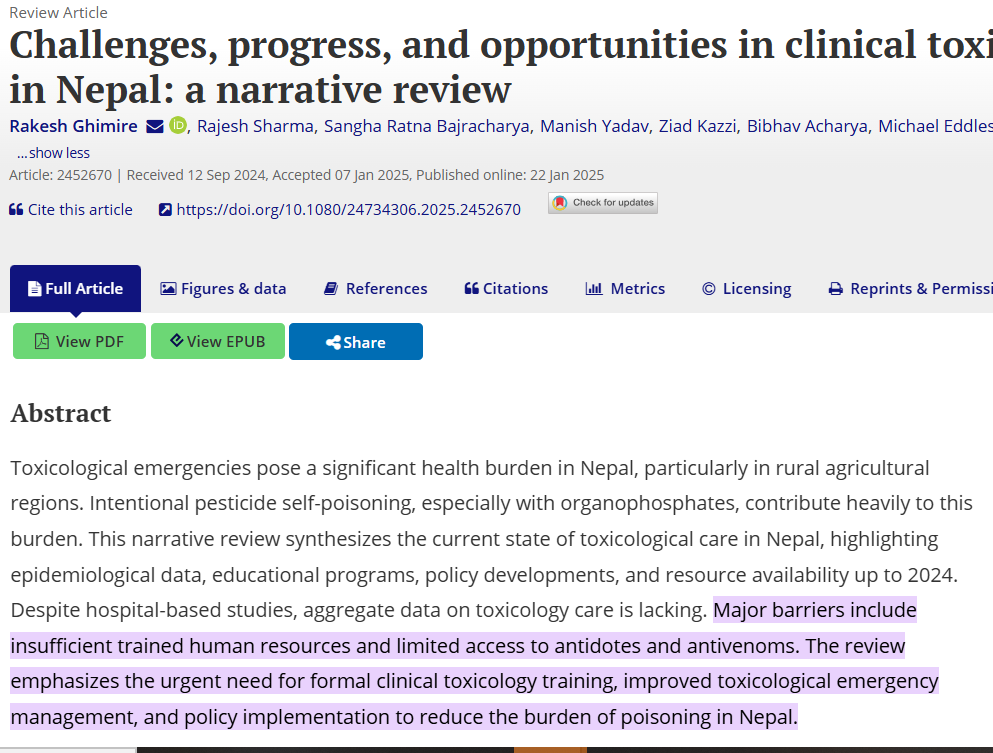The height and width of the screenshot is (753, 993).
Task: Open the article DOI link
Action: point(348,210)
